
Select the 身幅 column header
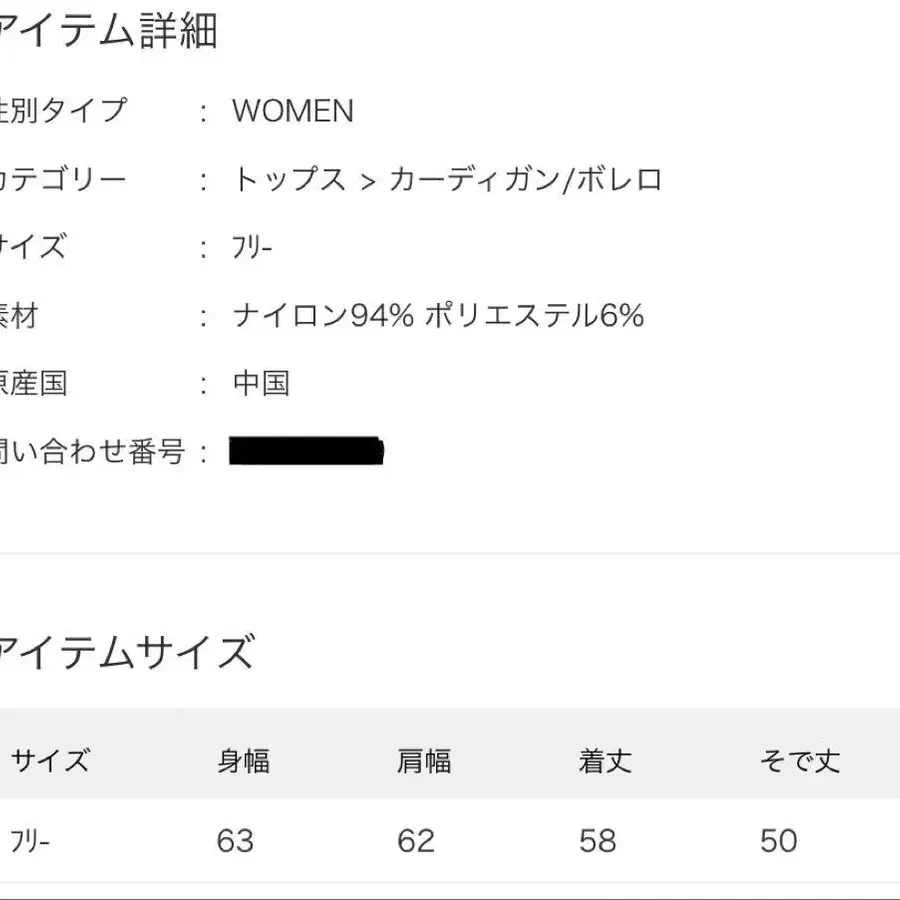pyautogui.click(x=244, y=761)
